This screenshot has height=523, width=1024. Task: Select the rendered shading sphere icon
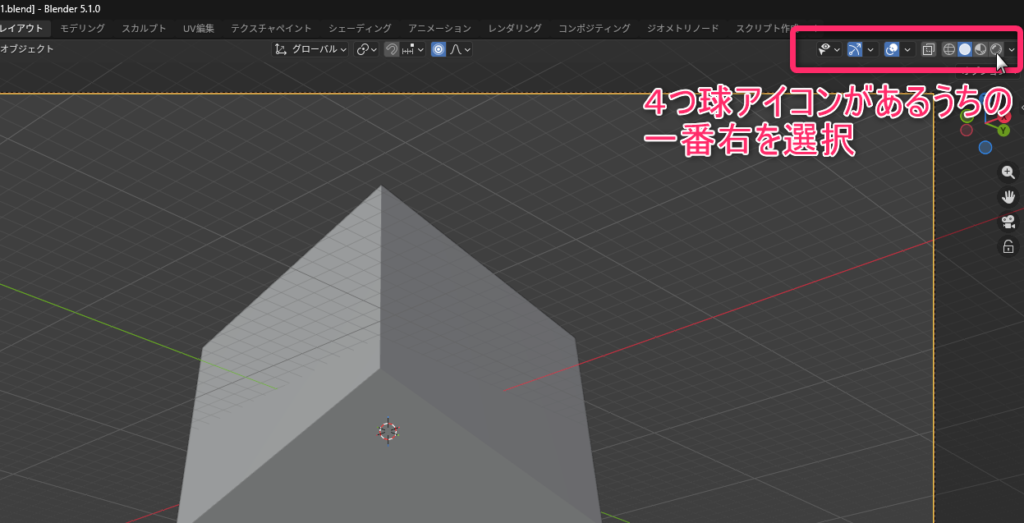point(996,49)
